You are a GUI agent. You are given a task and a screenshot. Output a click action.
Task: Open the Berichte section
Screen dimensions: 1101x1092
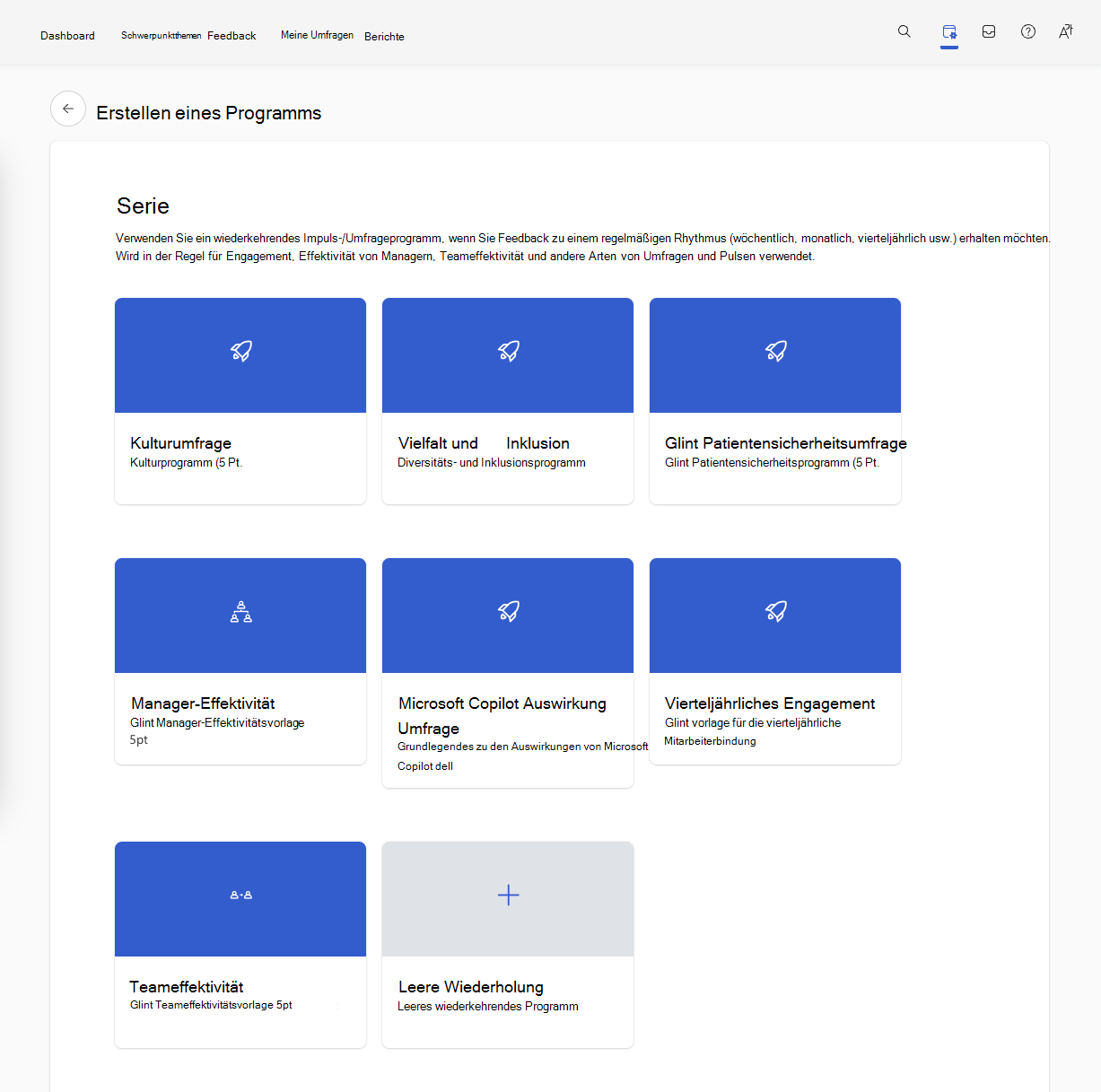384,37
